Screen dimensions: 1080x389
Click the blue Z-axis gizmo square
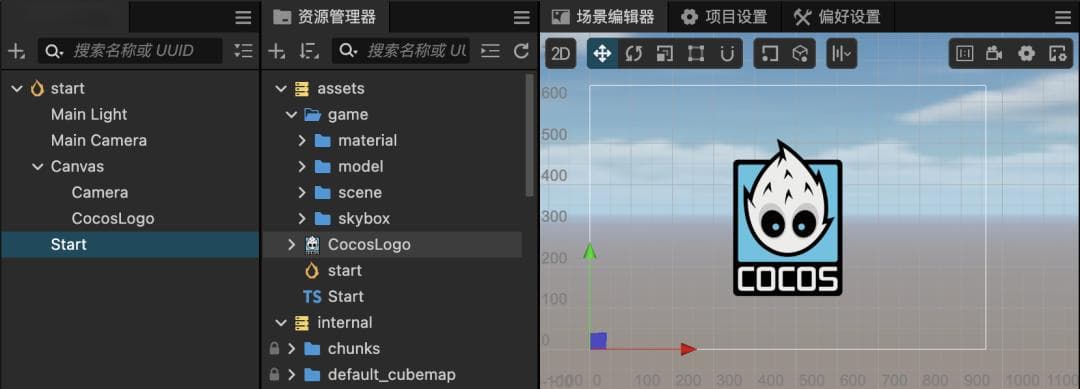point(599,340)
